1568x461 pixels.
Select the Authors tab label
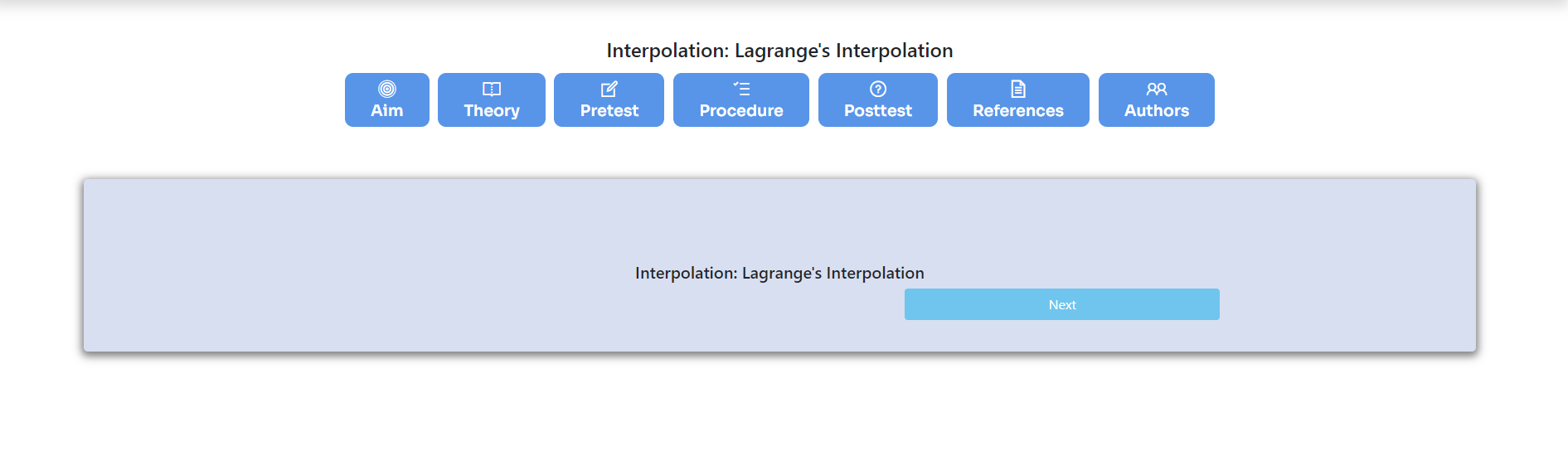pos(1157,111)
